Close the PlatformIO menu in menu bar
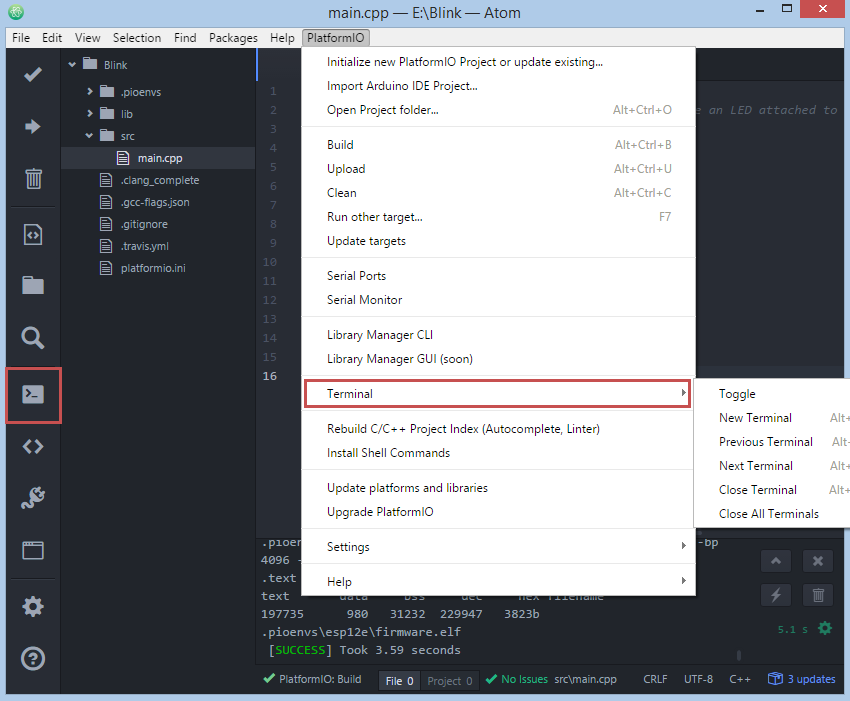The width and height of the screenshot is (850, 701). [x=336, y=37]
